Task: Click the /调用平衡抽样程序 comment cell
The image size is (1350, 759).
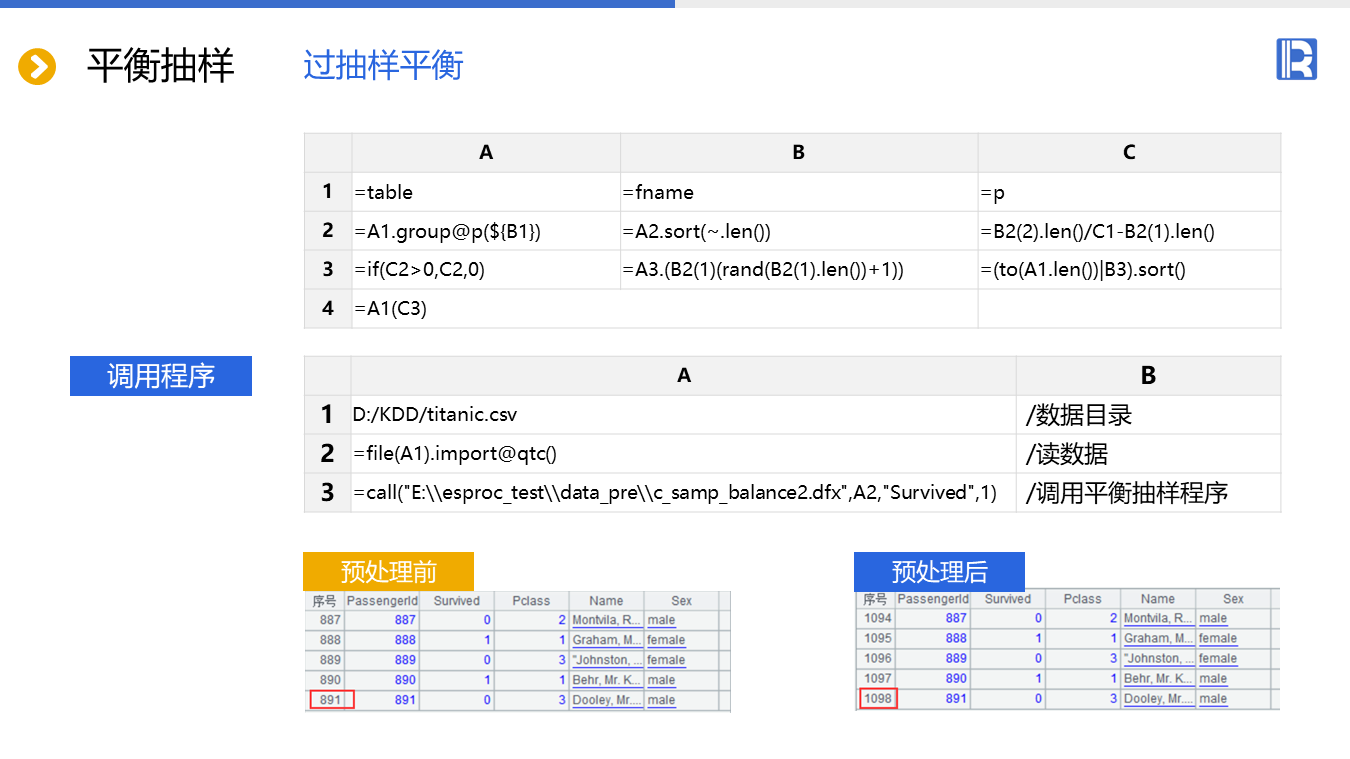Action: (x=1148, y=492)
